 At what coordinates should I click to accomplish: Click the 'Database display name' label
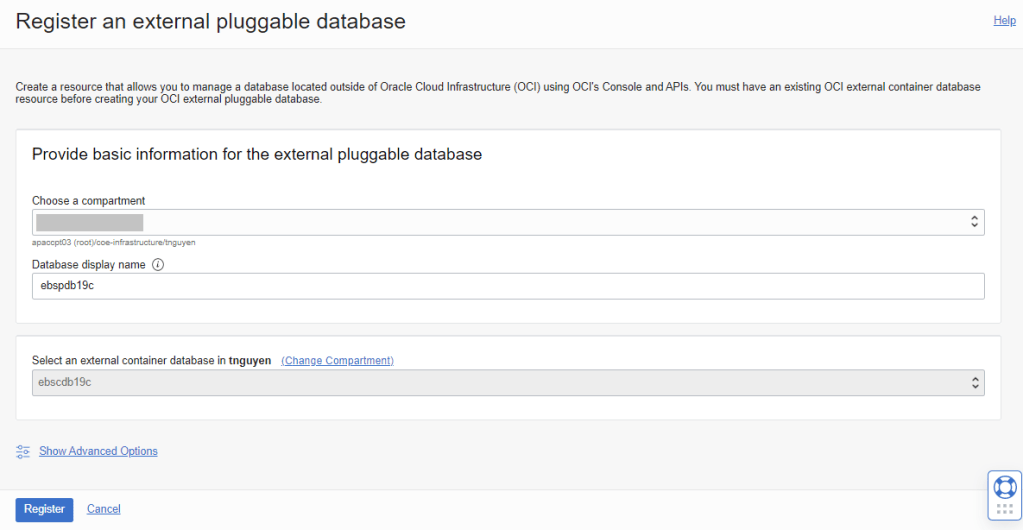coord(89,265)
